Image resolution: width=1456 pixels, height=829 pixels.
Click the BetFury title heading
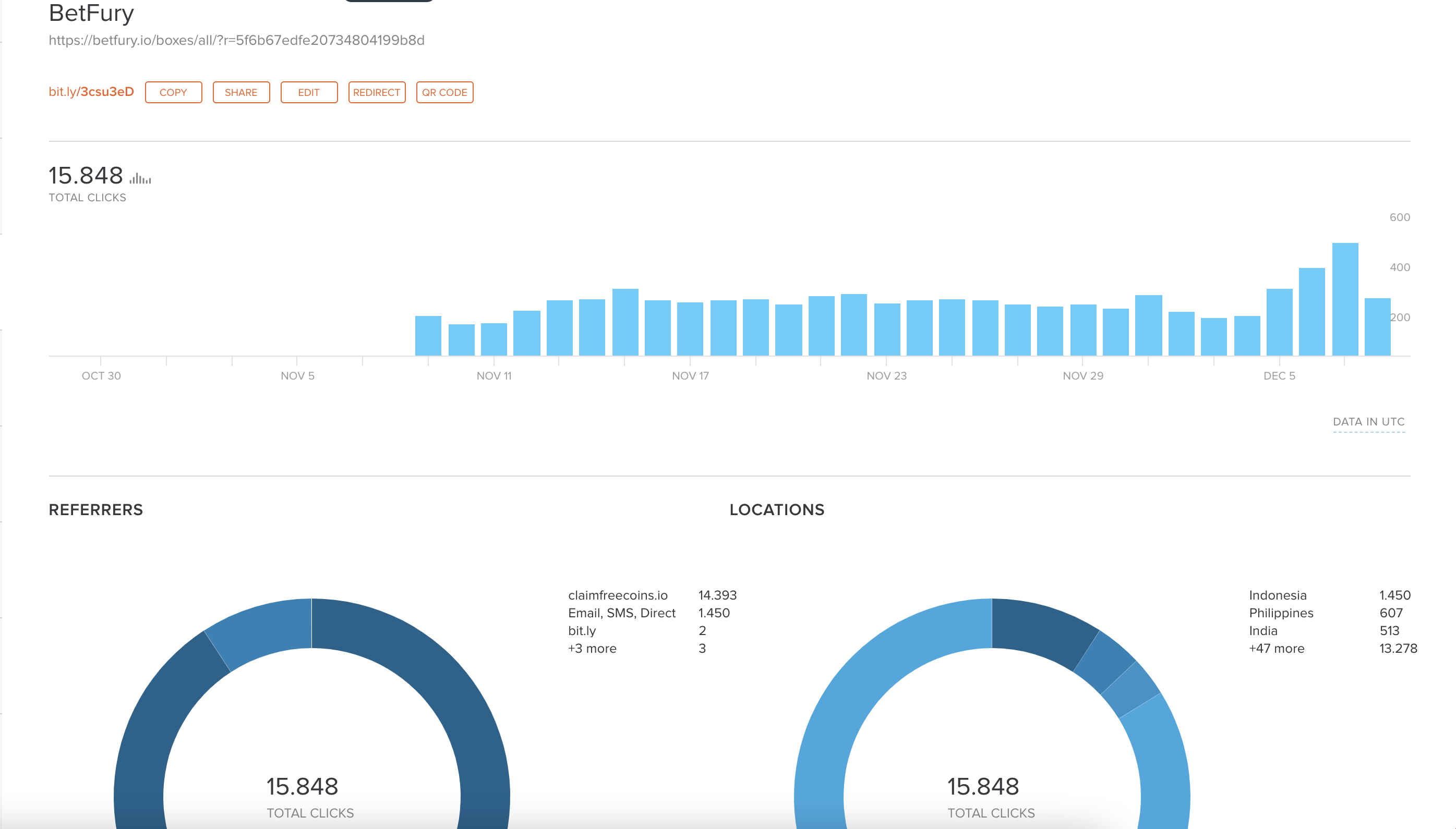click(x=91, y=13)
